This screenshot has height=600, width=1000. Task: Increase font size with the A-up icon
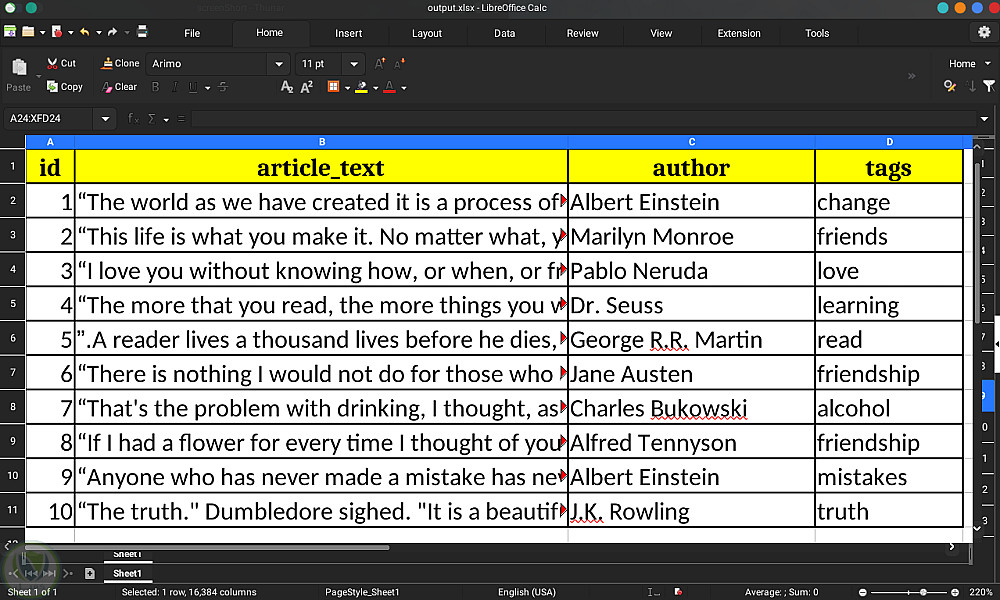tap(379, 63)
